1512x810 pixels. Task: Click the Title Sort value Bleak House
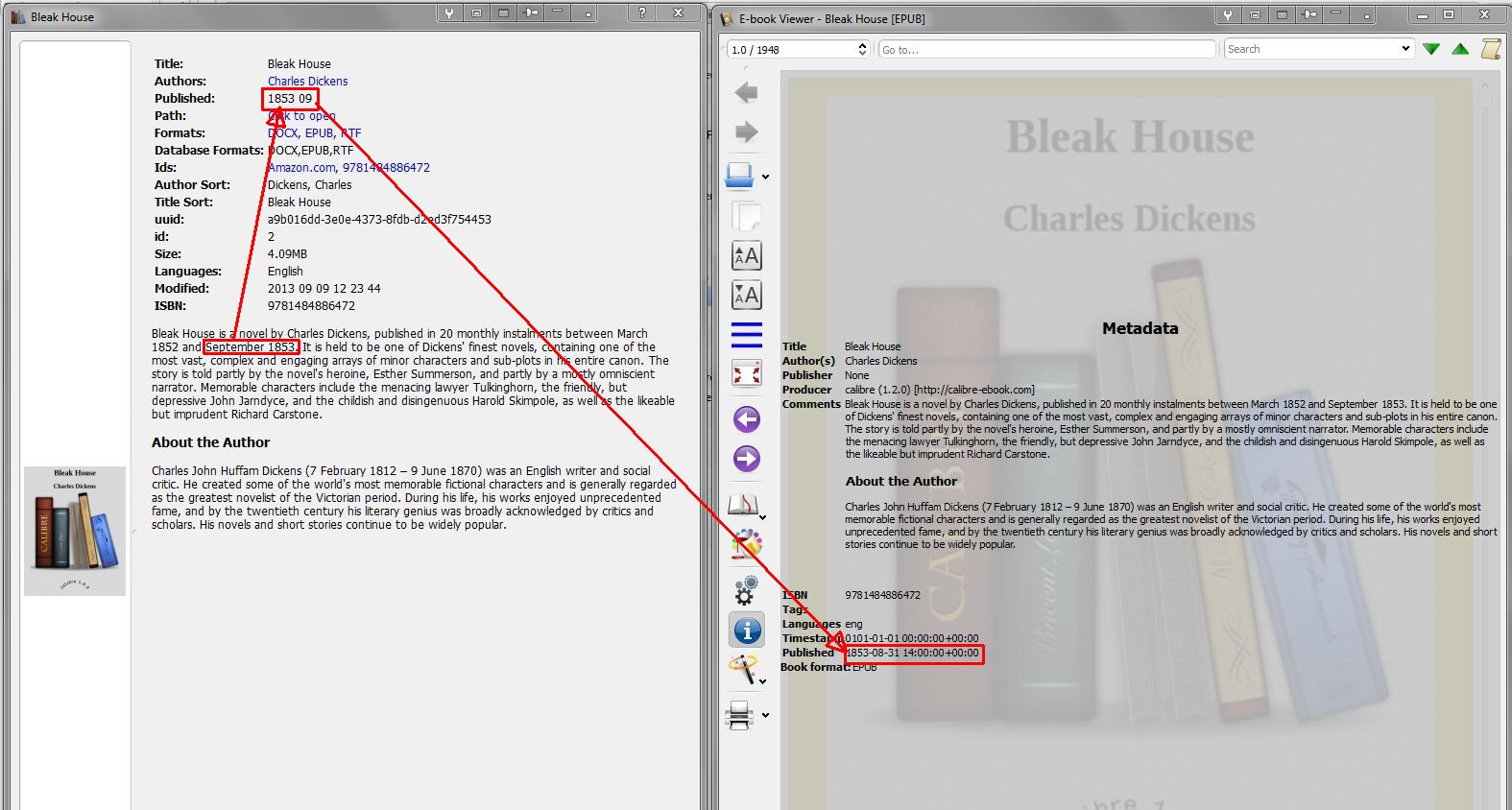[x=299, y=202]
